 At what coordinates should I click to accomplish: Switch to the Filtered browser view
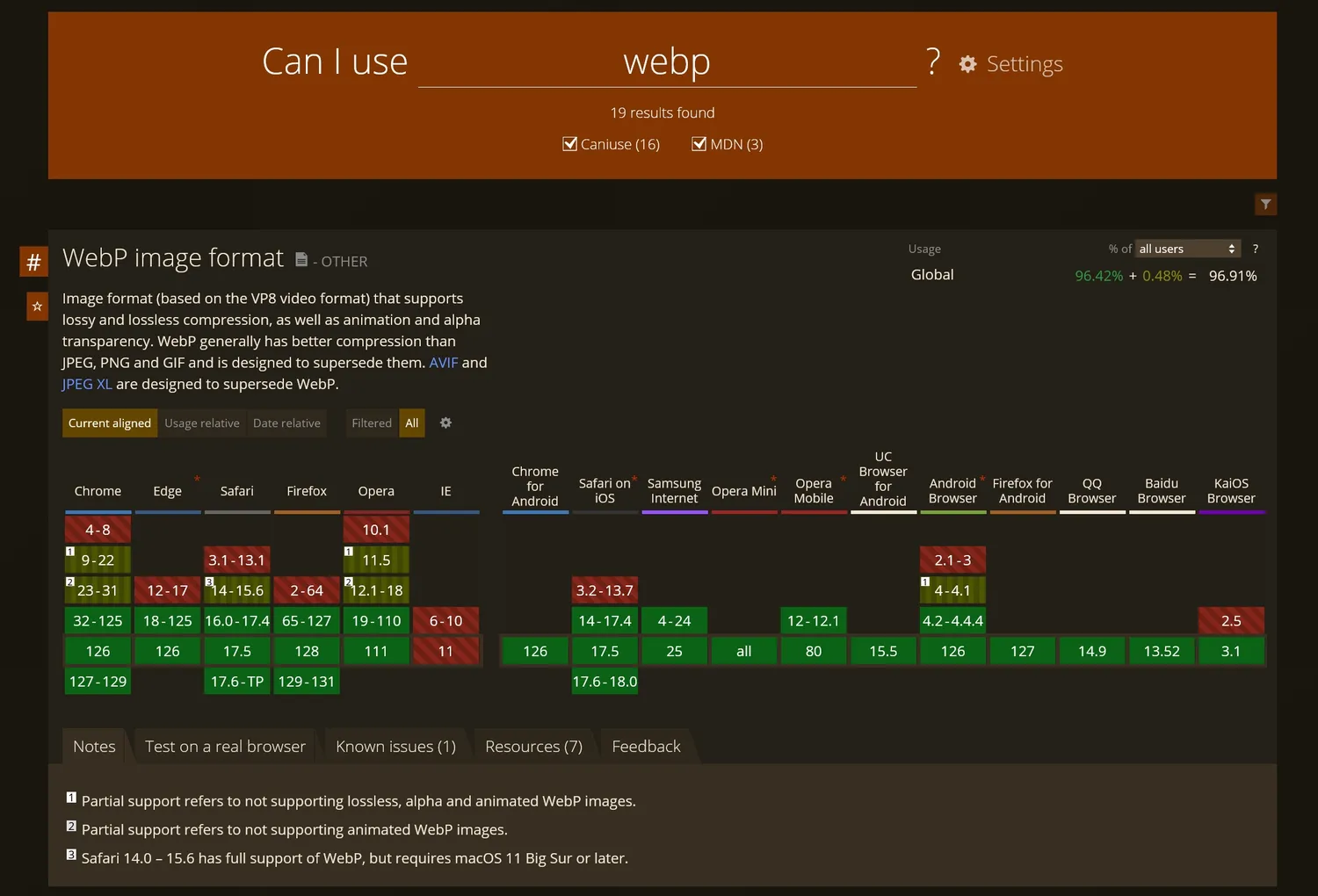coord(371,423)
